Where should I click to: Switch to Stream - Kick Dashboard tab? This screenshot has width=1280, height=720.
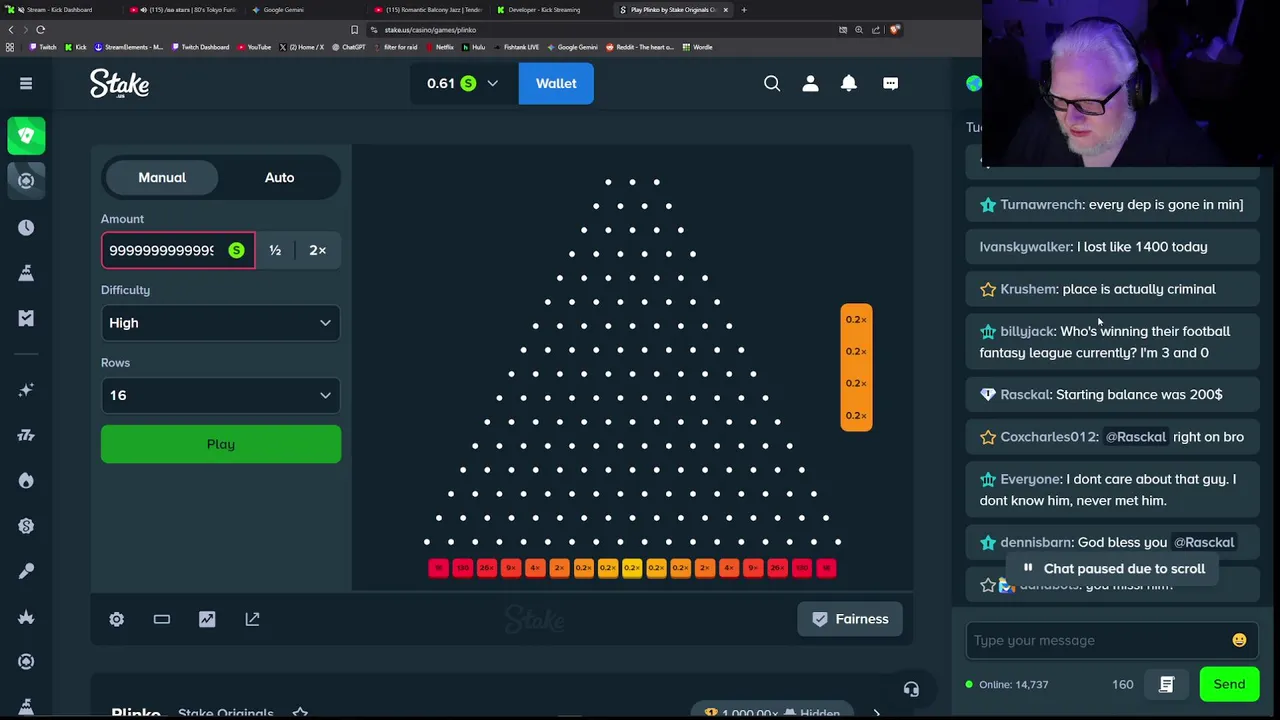(60, 10)
